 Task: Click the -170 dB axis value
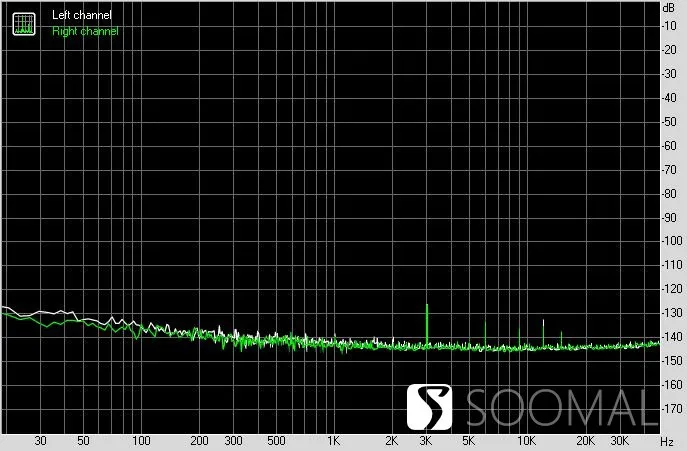click(672, 409)
